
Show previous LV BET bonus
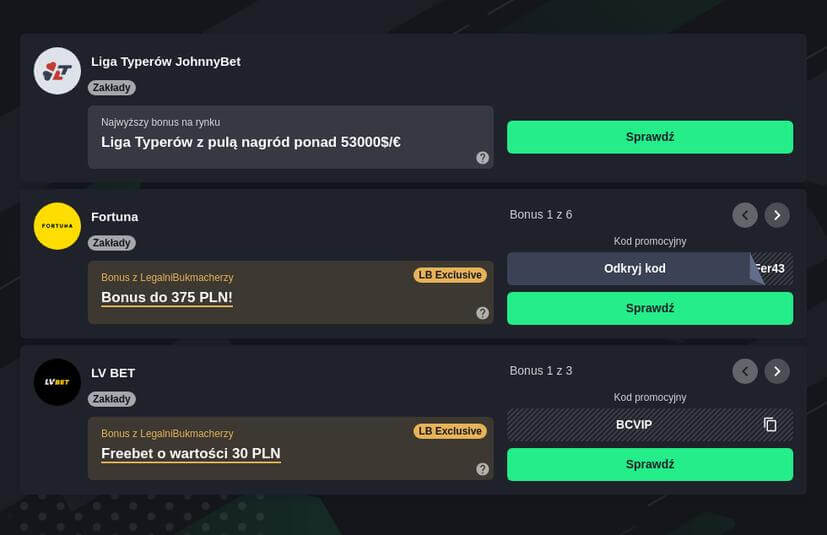745,371
